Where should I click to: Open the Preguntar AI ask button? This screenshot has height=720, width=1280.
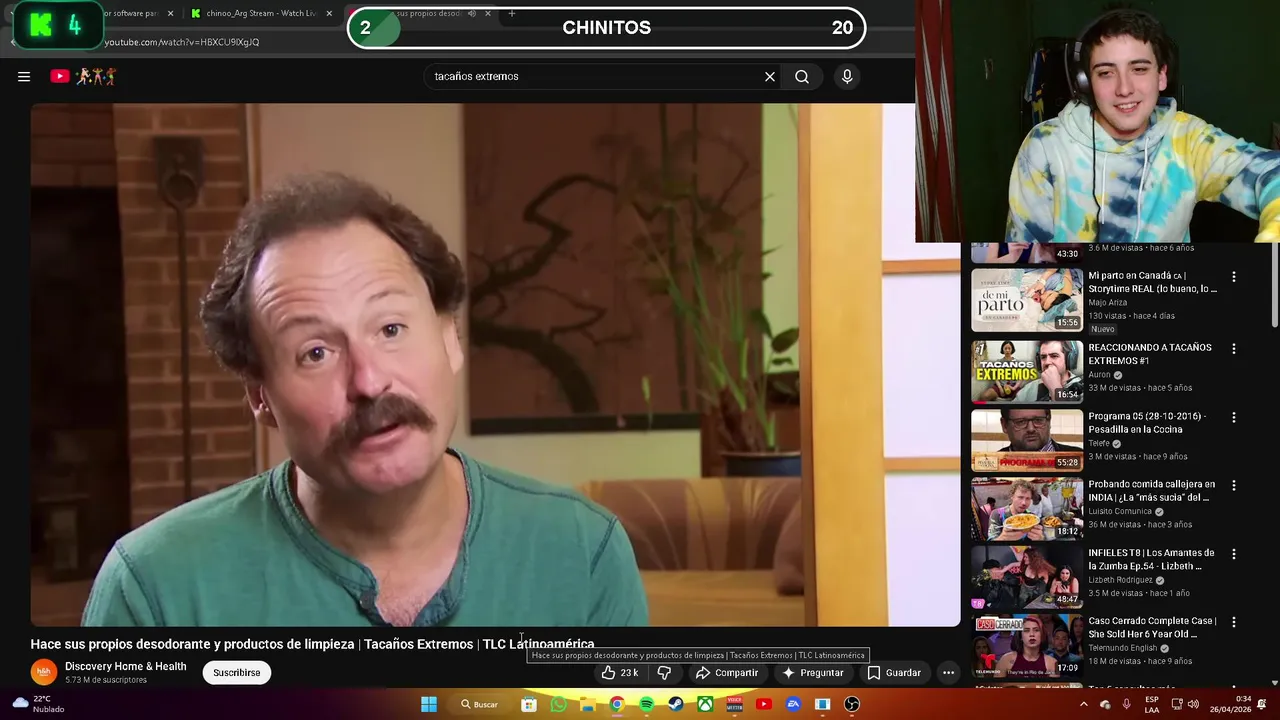coord(812,673)
